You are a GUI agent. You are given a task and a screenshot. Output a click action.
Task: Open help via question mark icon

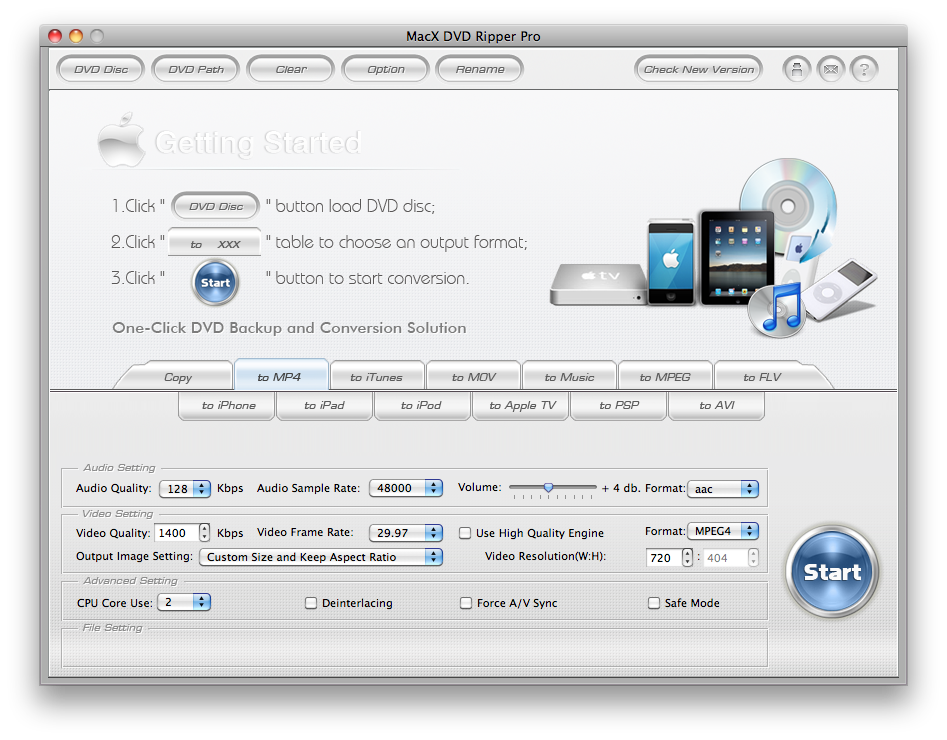[x=864, y=69]
